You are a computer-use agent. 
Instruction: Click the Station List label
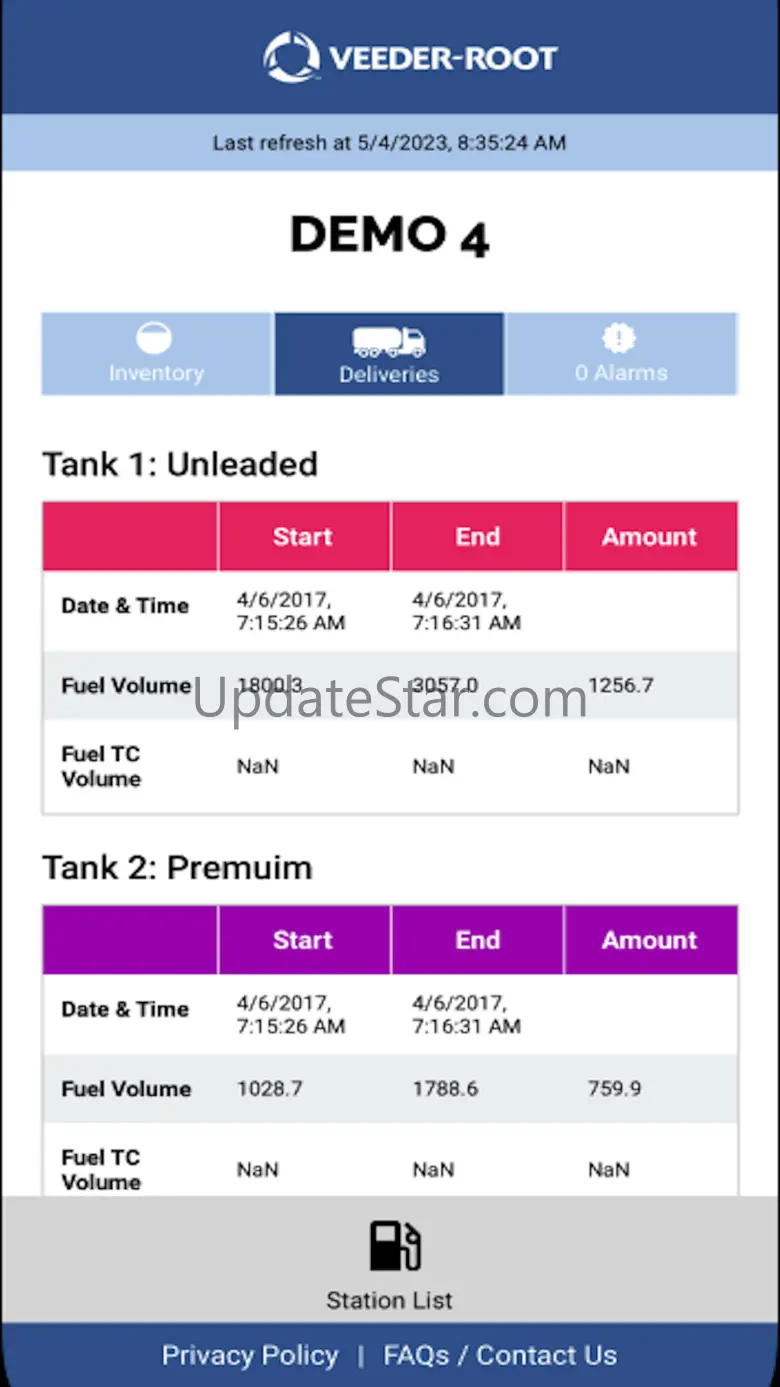coord(389,1300)
